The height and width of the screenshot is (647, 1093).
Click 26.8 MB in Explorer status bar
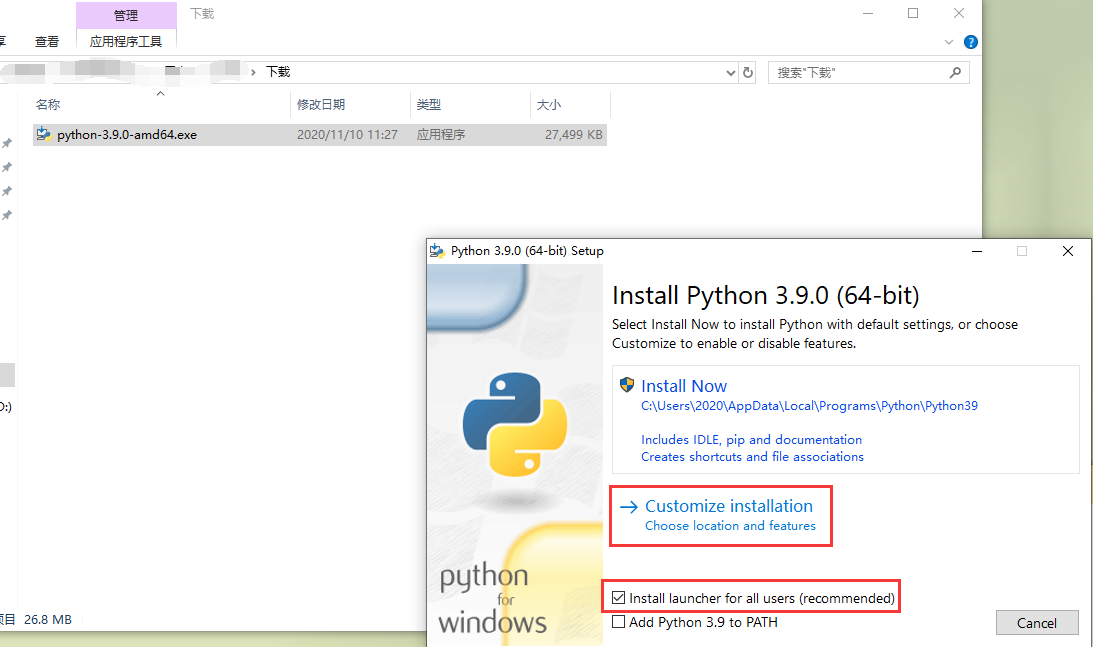[x=47, y=619]
